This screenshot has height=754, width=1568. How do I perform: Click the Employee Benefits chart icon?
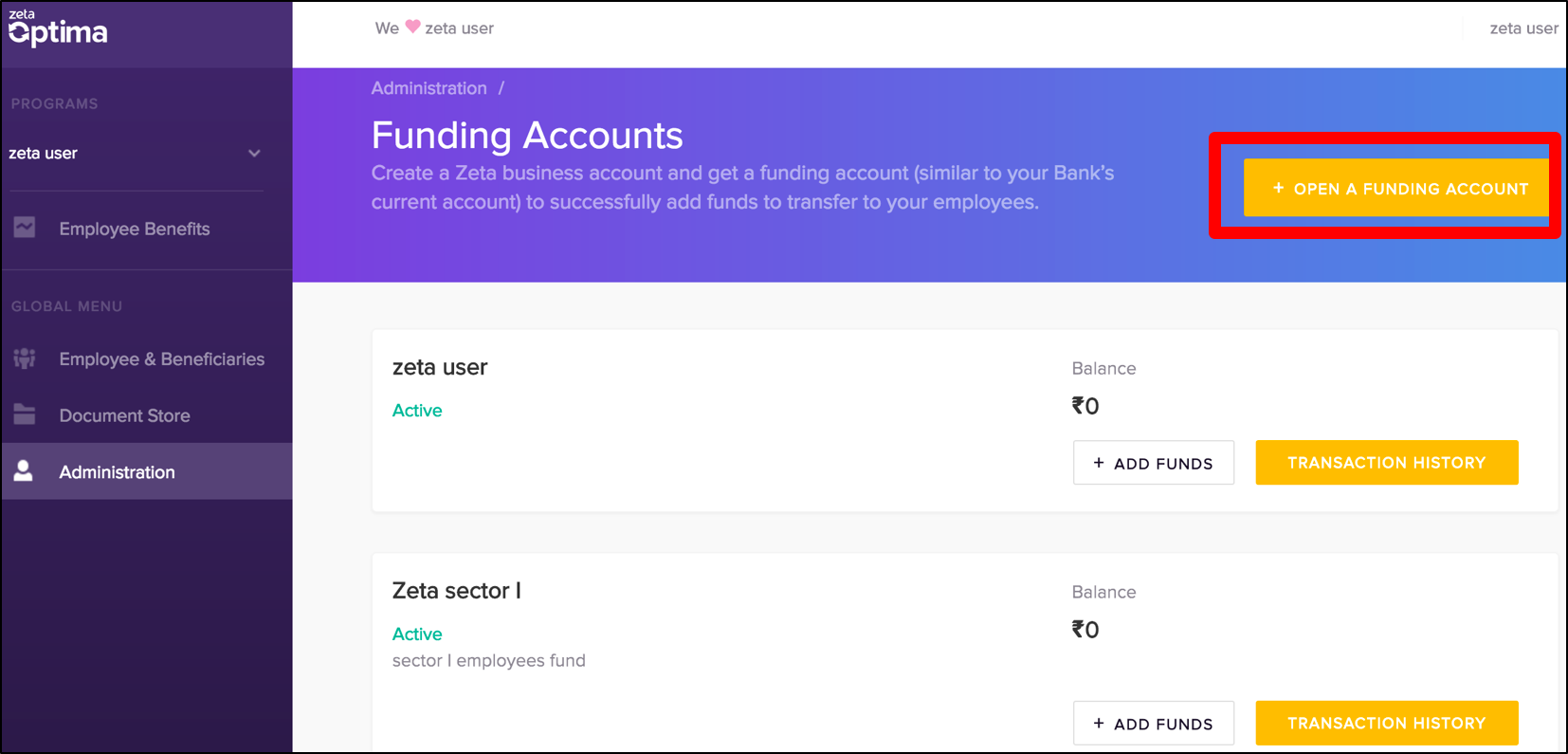(25, 228)
